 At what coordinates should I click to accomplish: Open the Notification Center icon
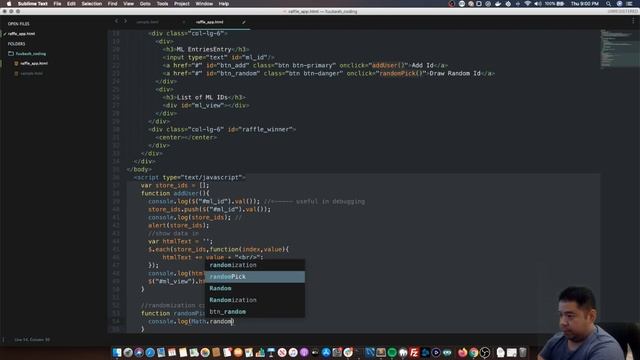pos(629,4)
